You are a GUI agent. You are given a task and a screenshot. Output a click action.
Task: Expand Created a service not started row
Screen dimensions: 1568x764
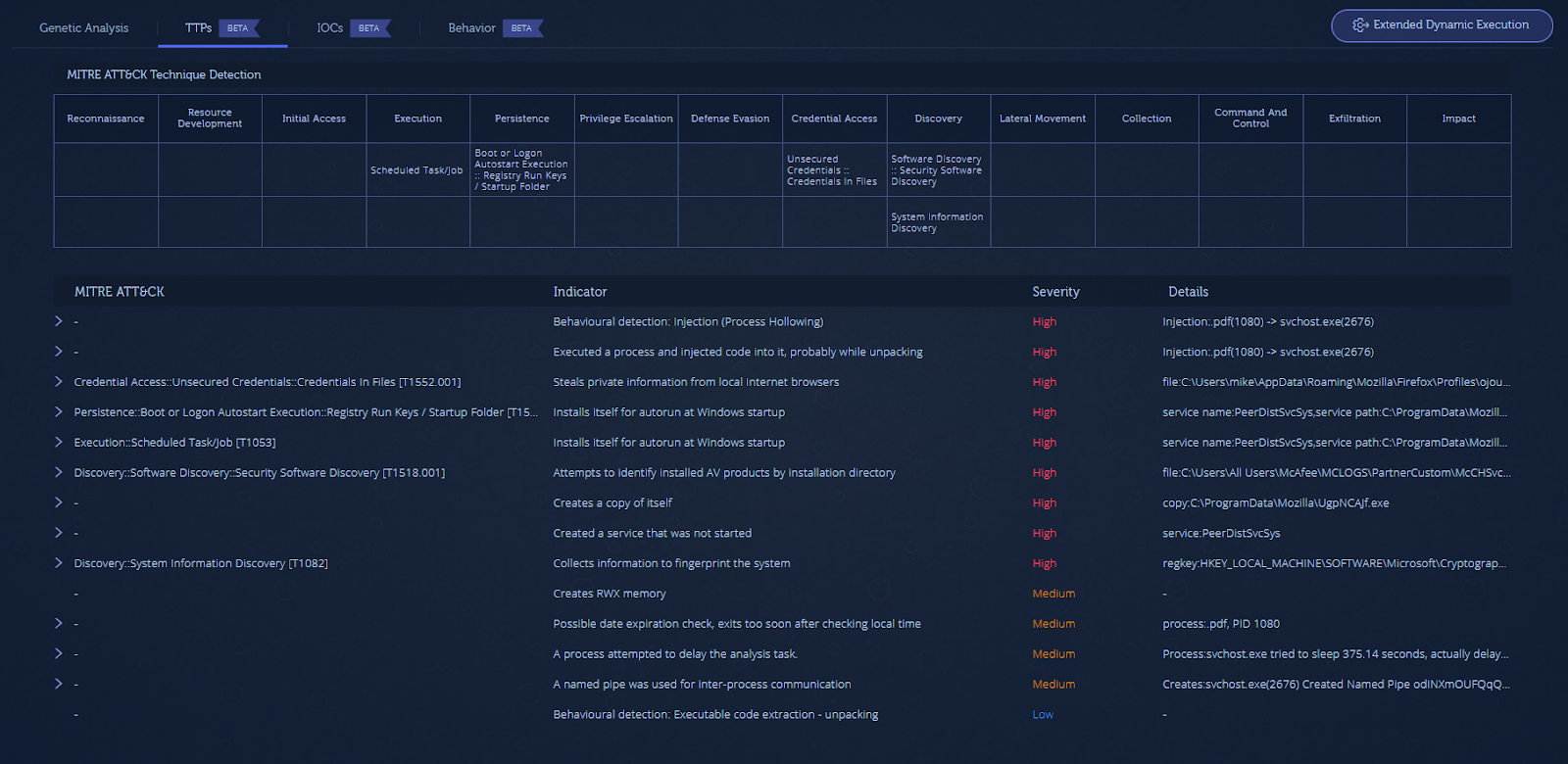[x=59, y=533]
